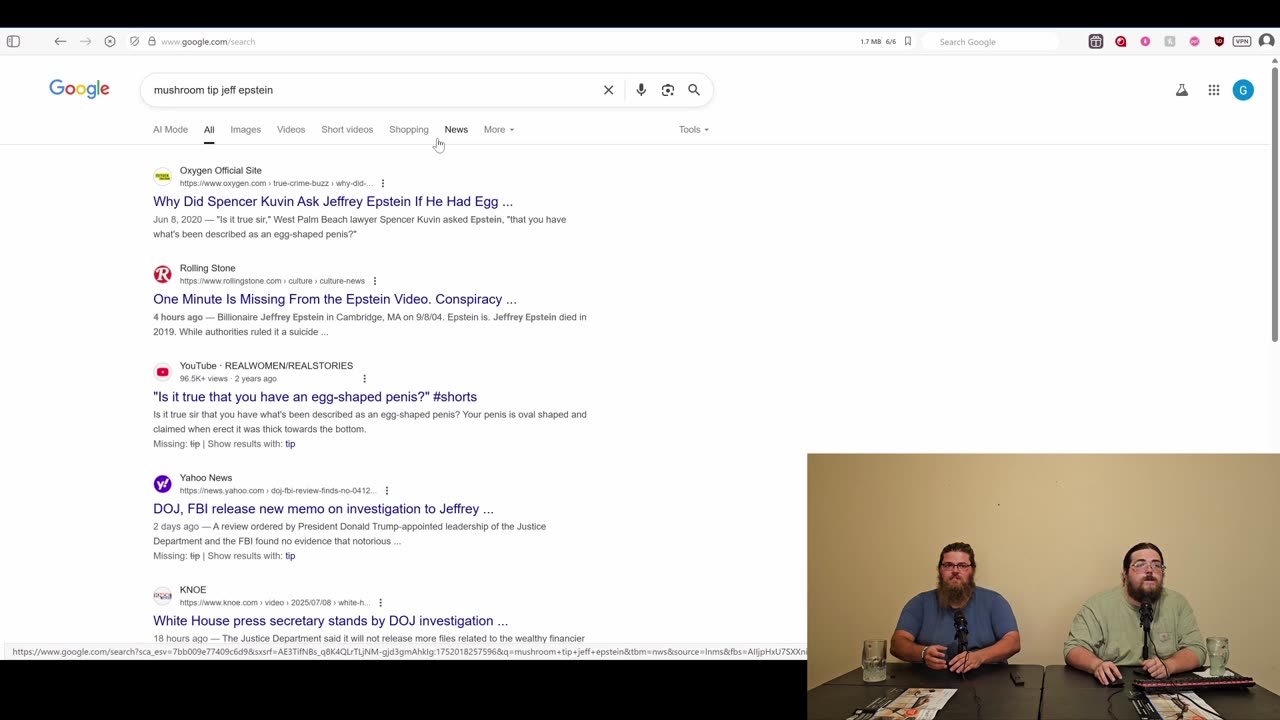Click the voice search microphone icon
The image size is (1280, 720).
point(641,90)
